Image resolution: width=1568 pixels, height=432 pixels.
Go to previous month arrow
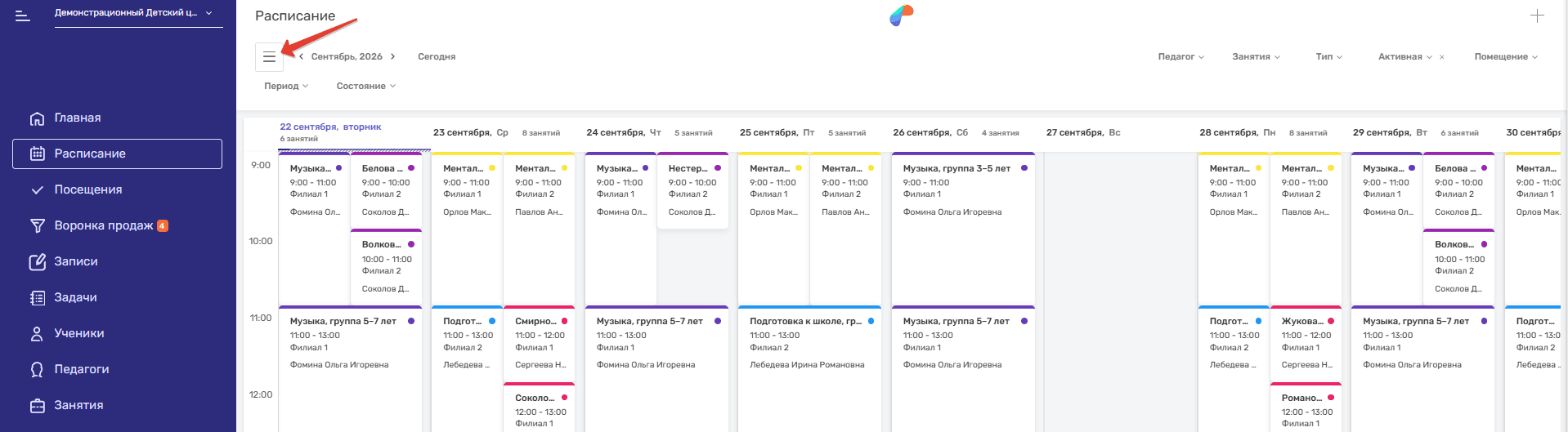[301, 56]
